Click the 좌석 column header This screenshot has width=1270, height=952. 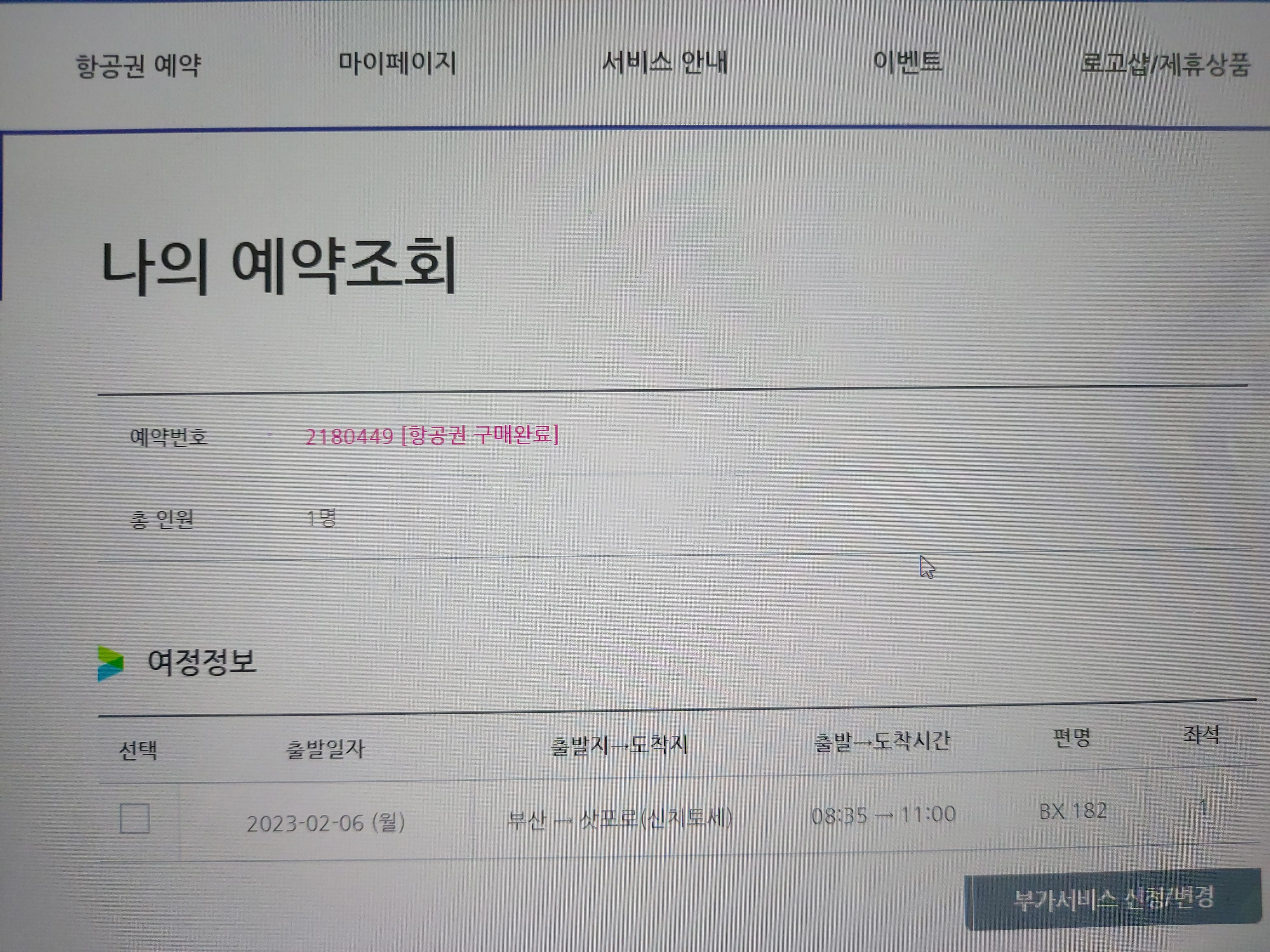1201,734
